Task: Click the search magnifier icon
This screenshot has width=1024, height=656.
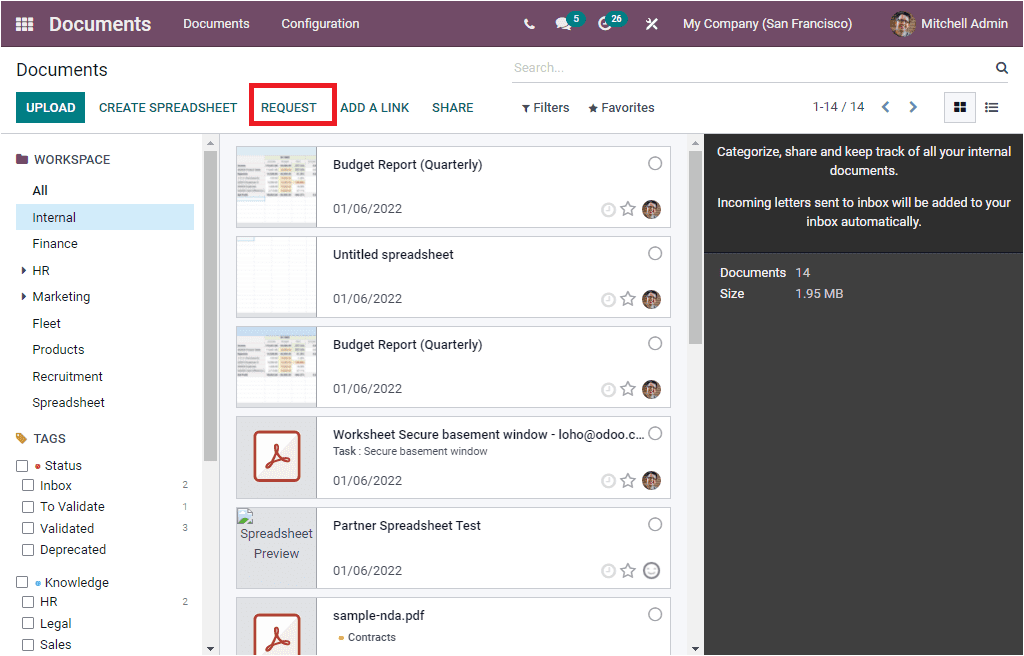Action: point(1001,68)
